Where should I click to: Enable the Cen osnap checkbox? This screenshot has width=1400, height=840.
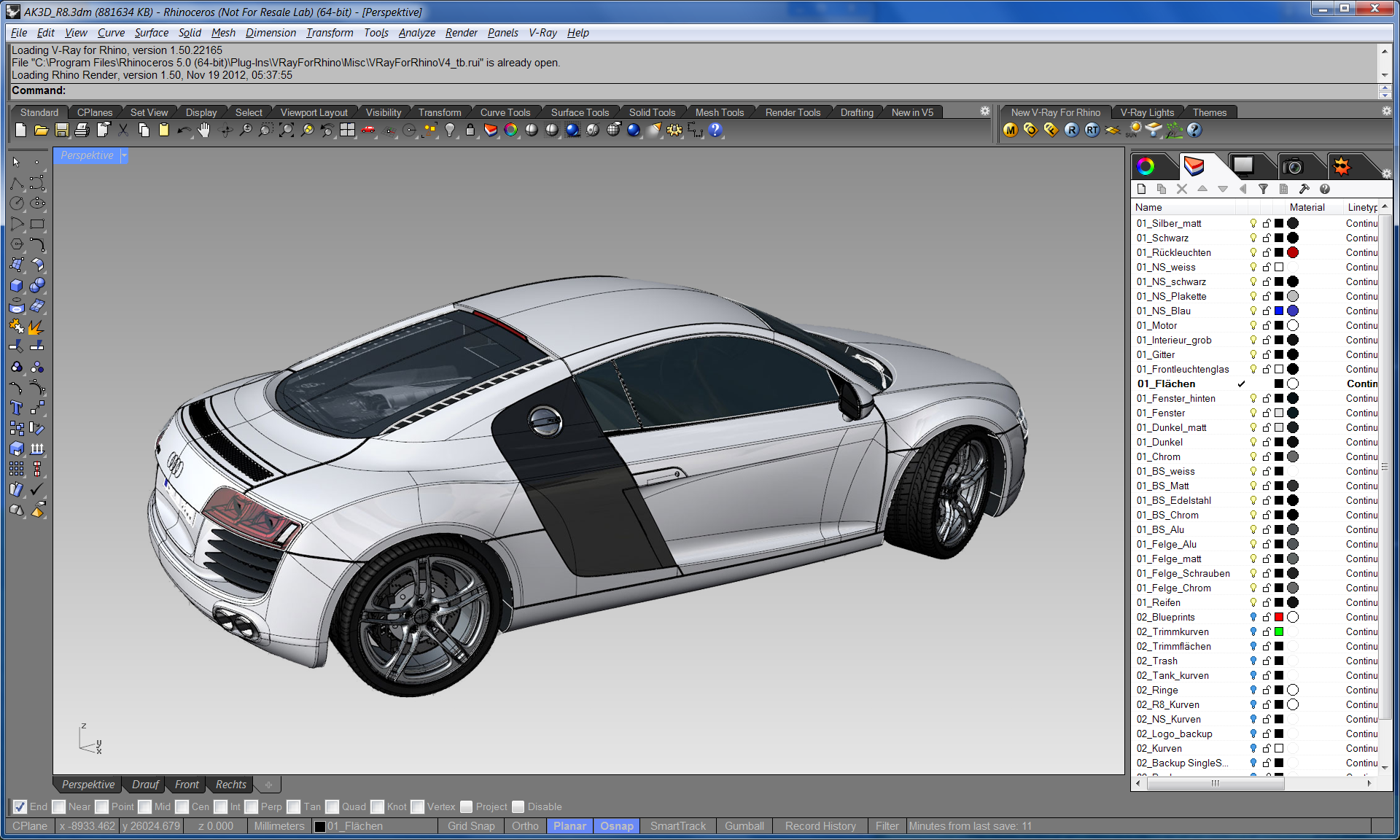(182, 806)
